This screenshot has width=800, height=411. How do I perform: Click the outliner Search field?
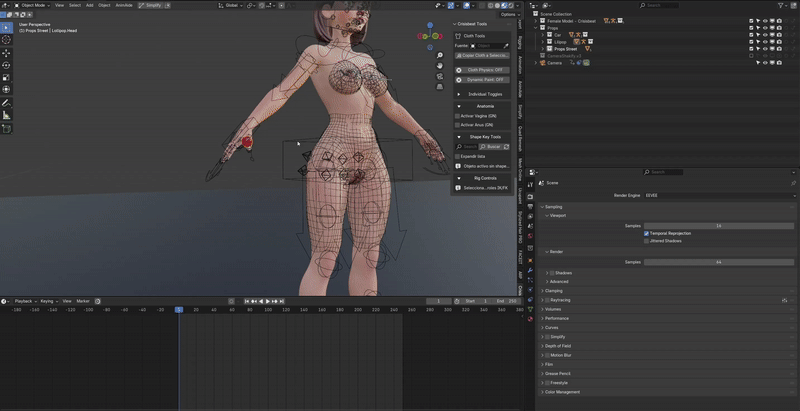click(x=659, y=5)
